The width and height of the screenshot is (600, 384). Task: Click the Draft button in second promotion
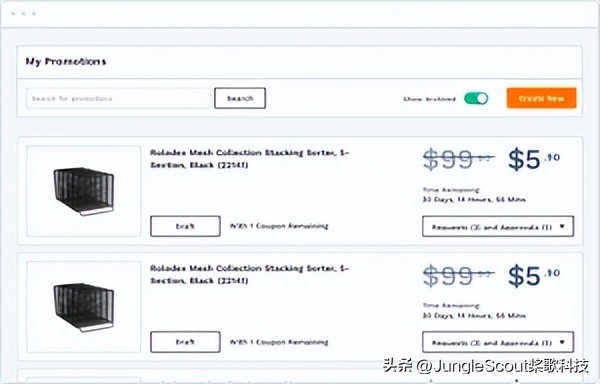click(x=185, y=342)
